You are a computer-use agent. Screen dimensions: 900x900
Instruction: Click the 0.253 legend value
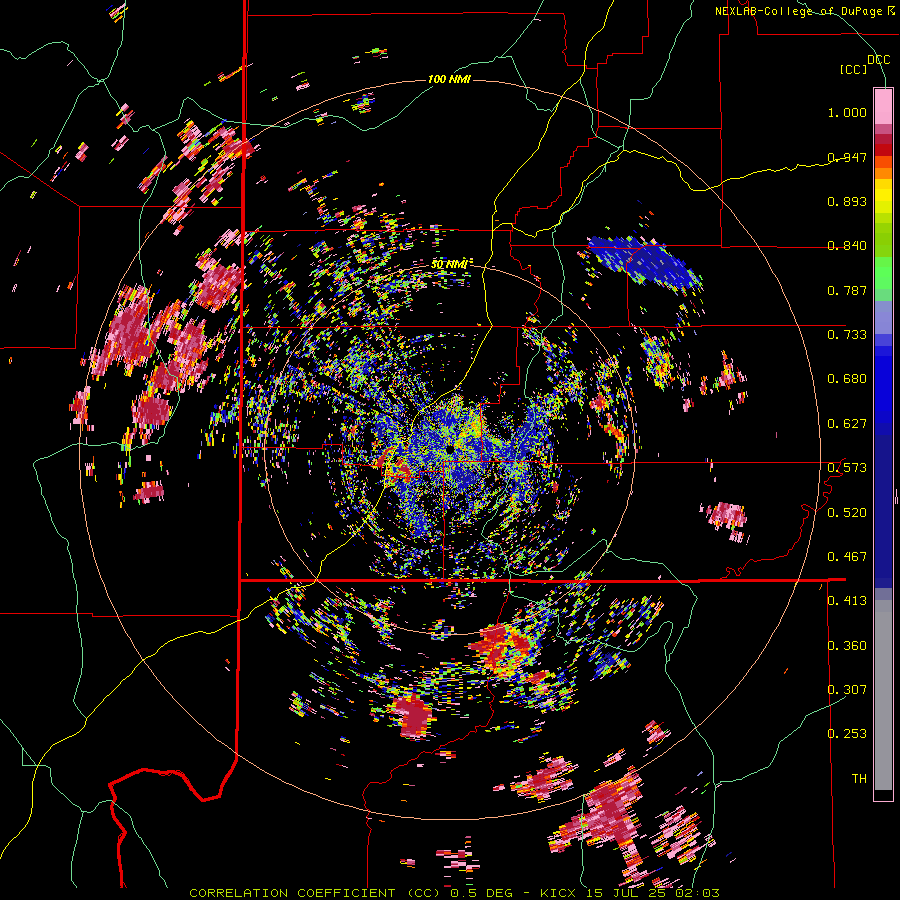(847, 734)
